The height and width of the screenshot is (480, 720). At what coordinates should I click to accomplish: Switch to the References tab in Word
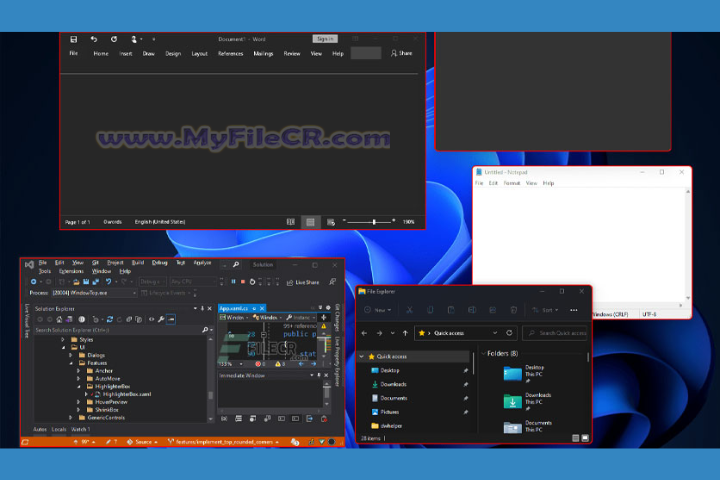coord(231,54)
